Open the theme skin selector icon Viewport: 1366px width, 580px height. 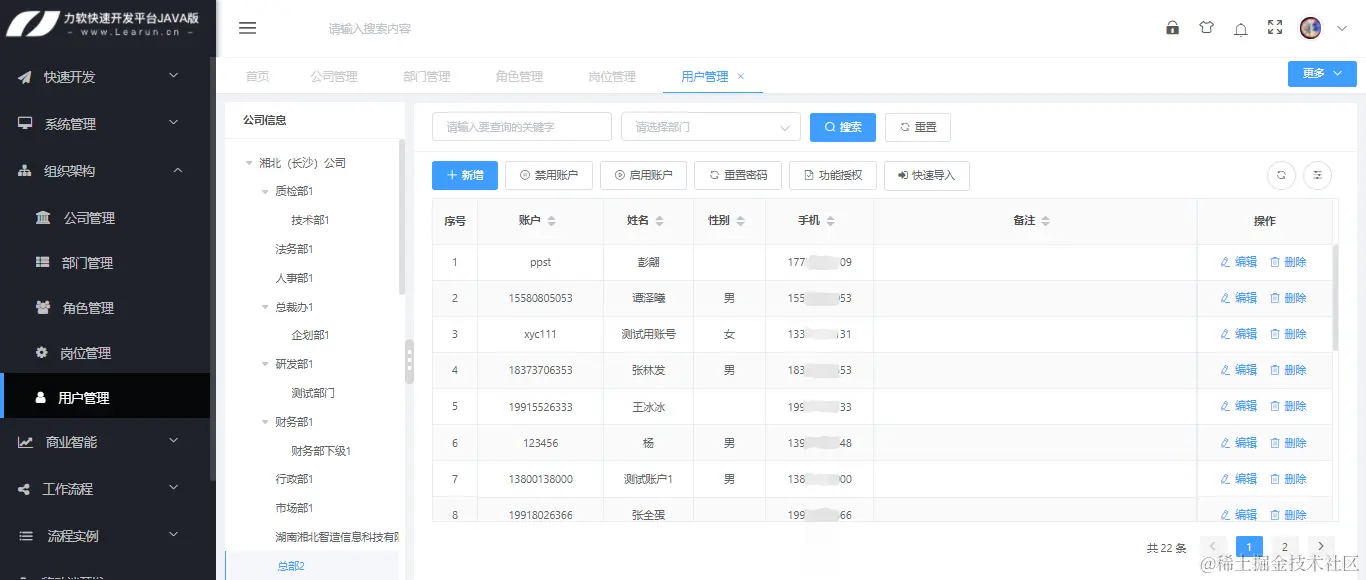pyautogui.click(x=1206, y=27)
